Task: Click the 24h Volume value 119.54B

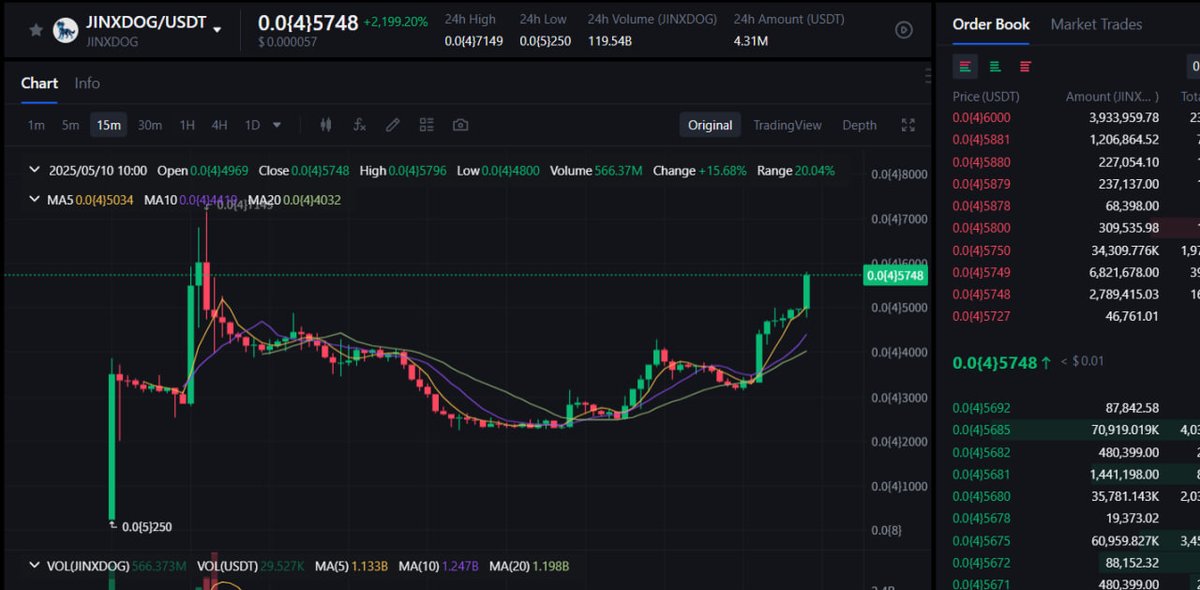Action: [x=609, y=41]
